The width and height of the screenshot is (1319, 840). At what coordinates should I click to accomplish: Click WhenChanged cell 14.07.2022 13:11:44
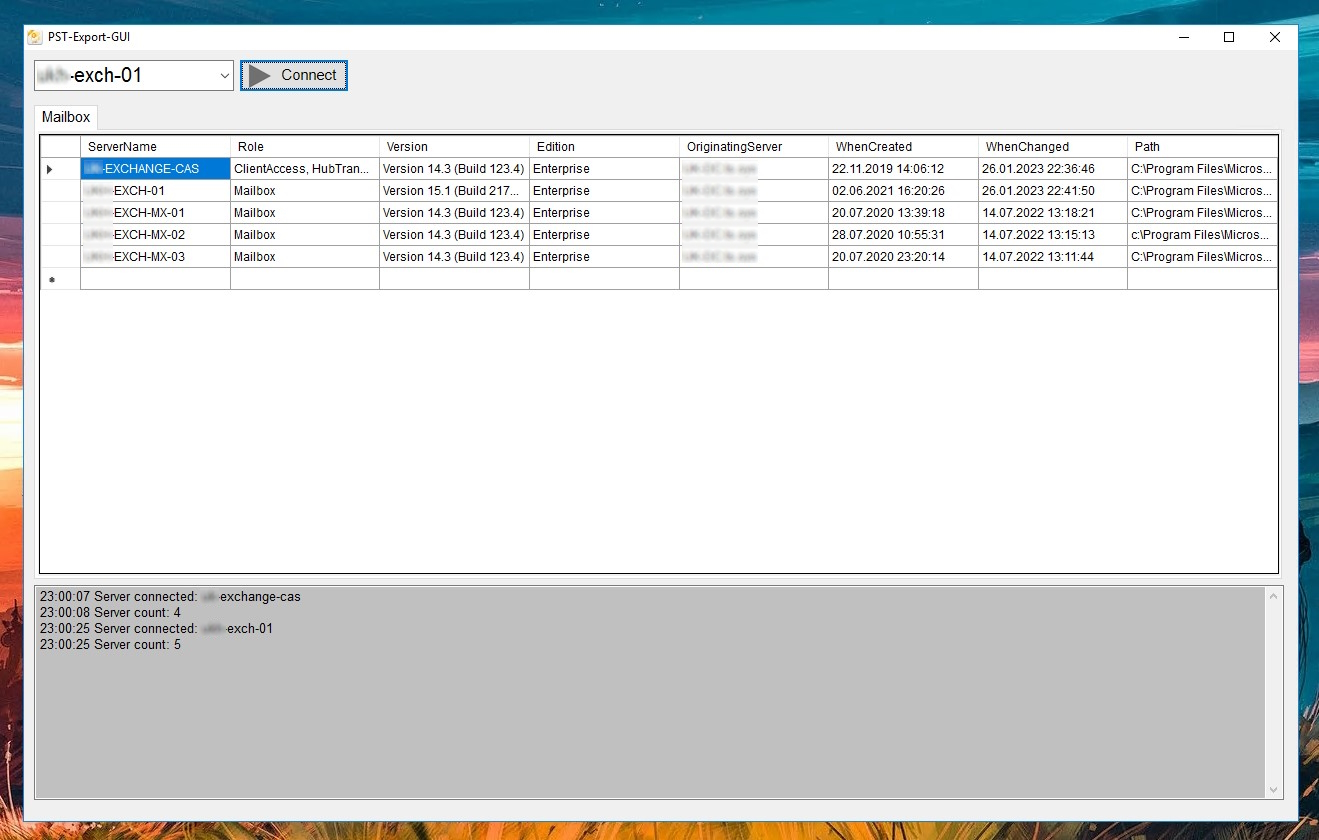[1053, 257]
